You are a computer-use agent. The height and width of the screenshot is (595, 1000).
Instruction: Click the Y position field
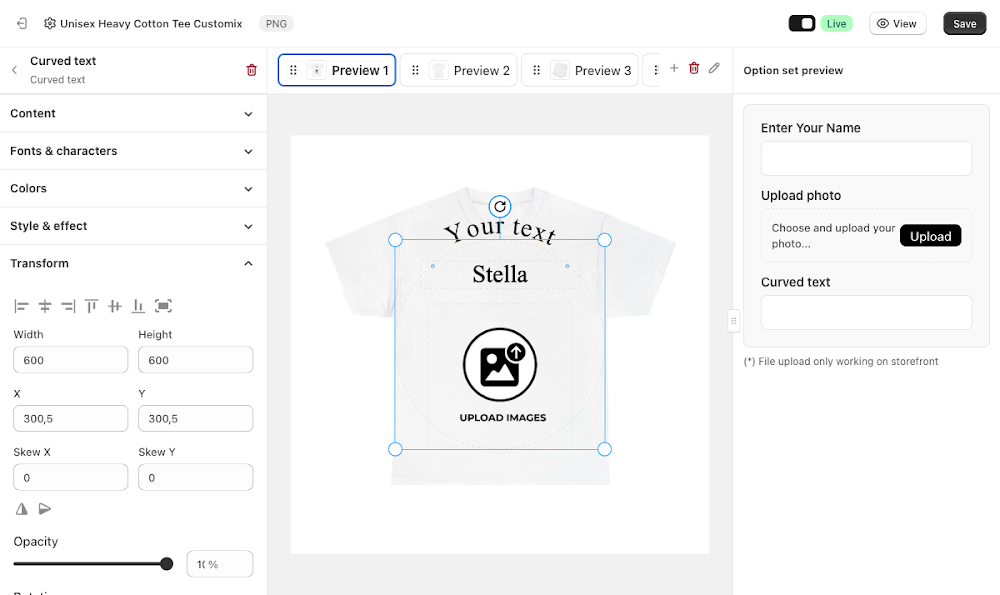(x=196, y=419)
